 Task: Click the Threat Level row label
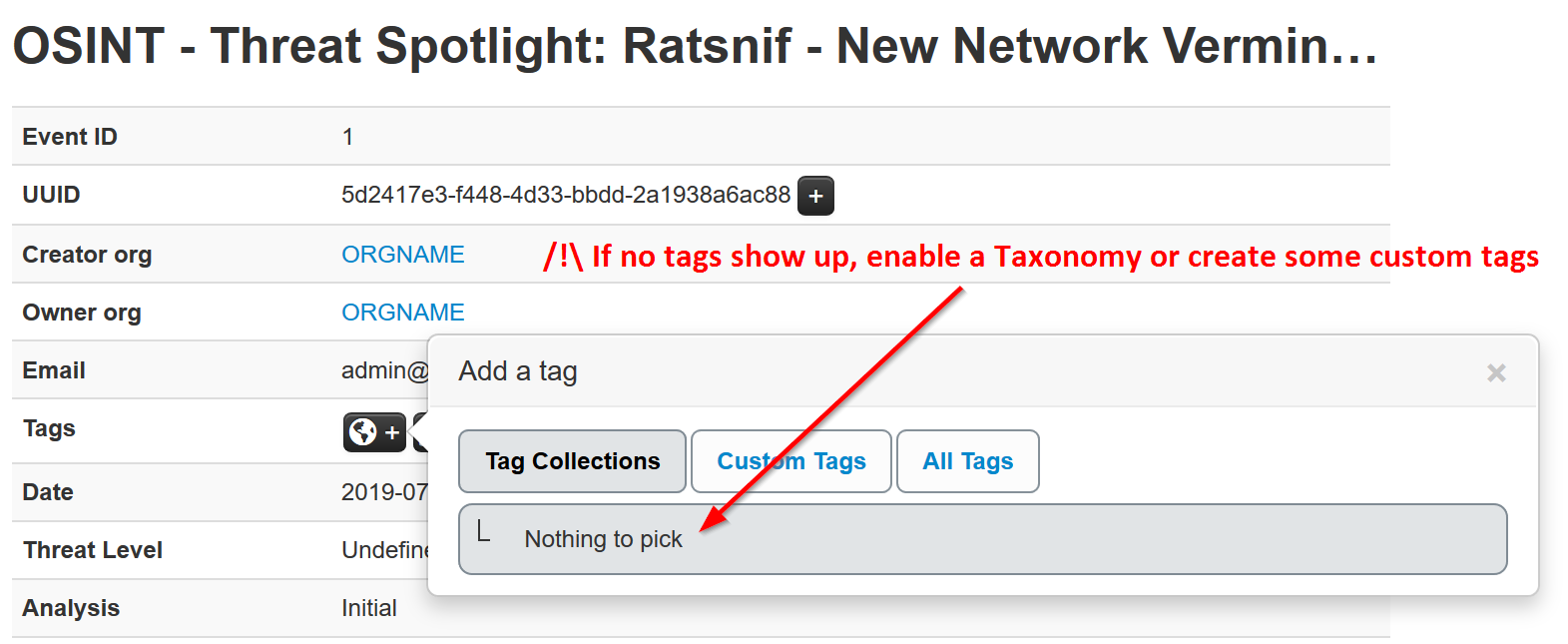(x=92, y=550)
